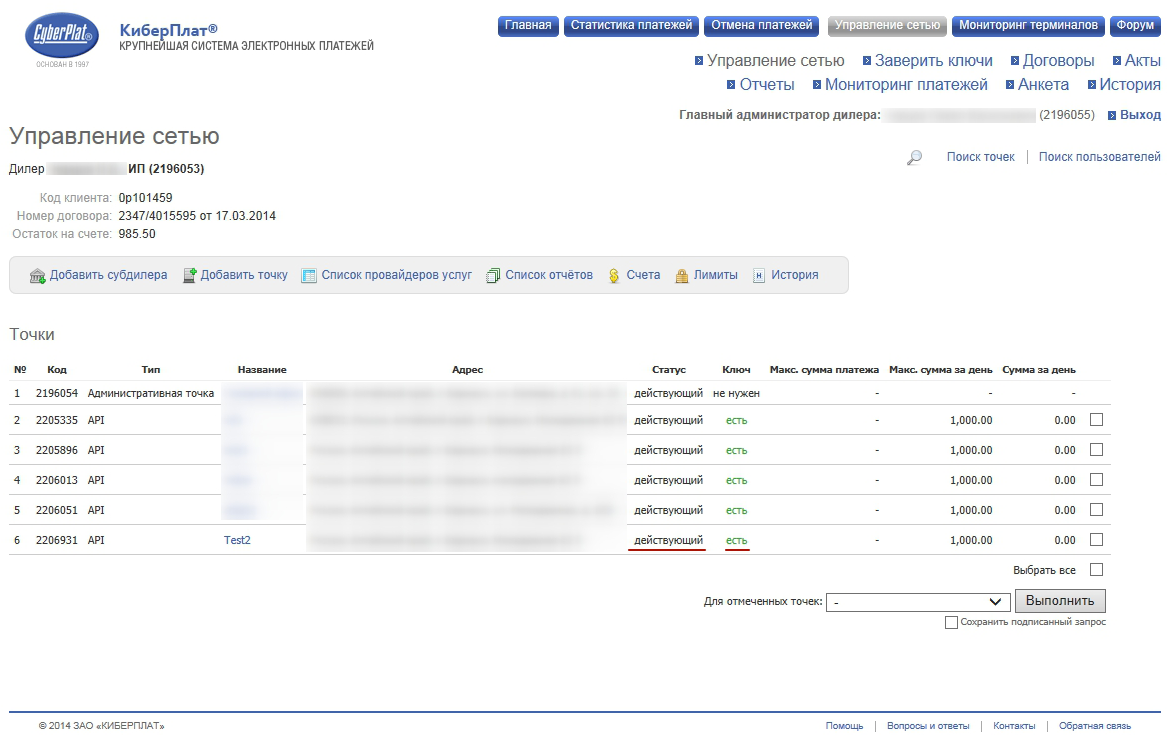Toggle the Выбрать все checkbox
This screenshot has width=1170, height=740.
pyautogui.click(x=1096, y=570)
